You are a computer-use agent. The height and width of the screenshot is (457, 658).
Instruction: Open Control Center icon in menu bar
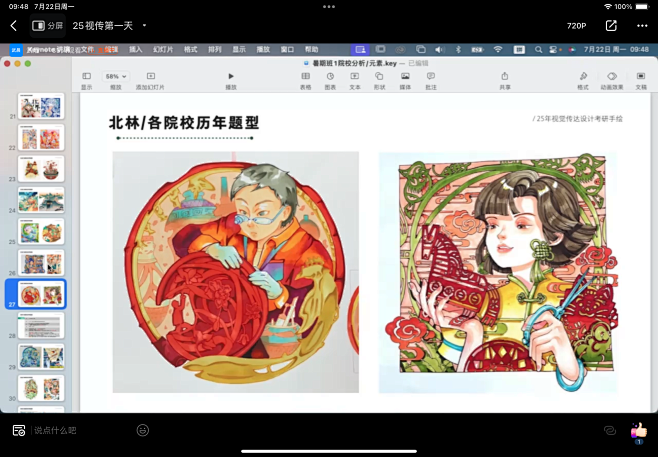point(553,50)
